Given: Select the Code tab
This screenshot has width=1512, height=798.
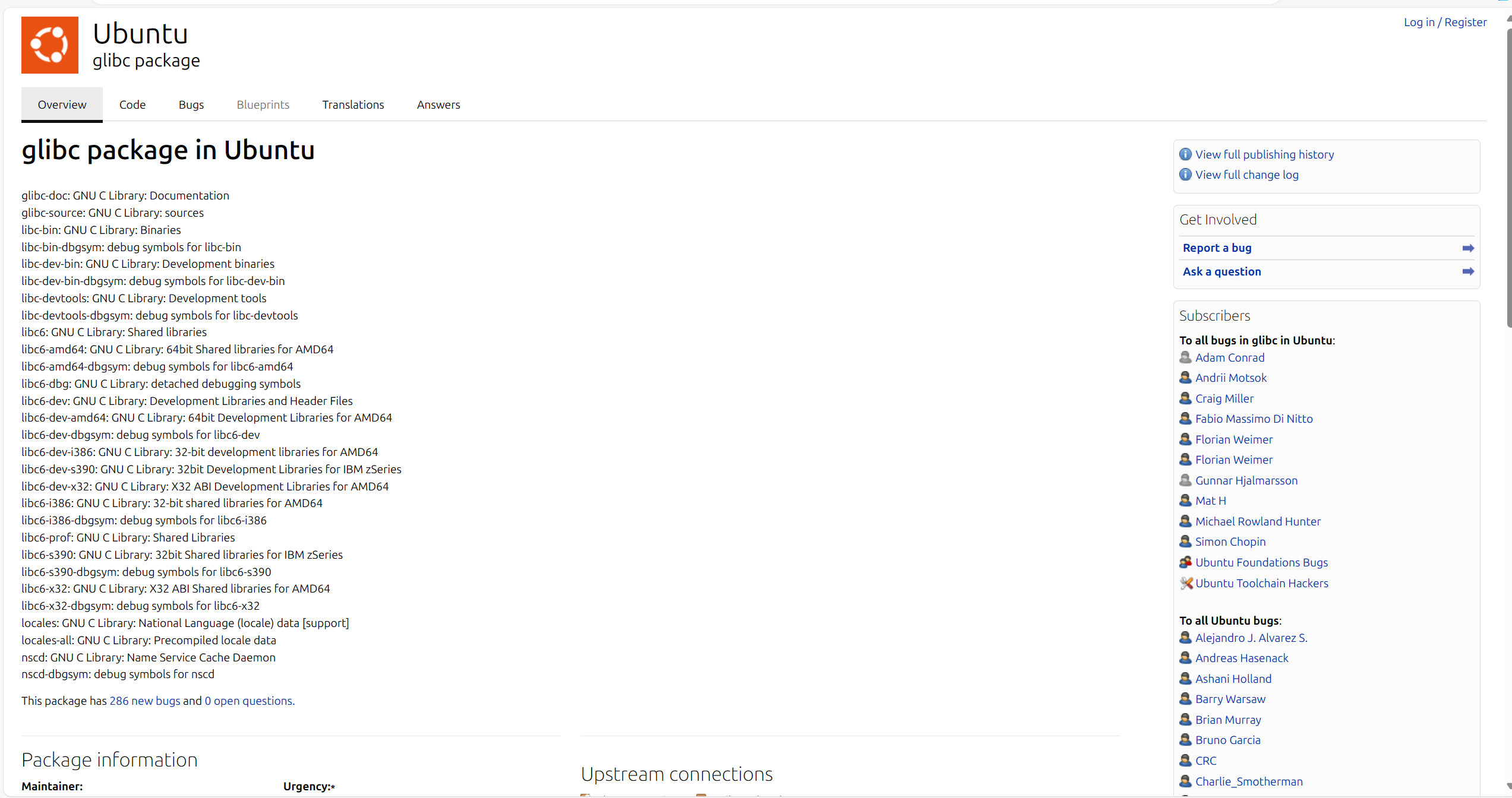Looking at the screenshot, I should click(x=132, y=104).
